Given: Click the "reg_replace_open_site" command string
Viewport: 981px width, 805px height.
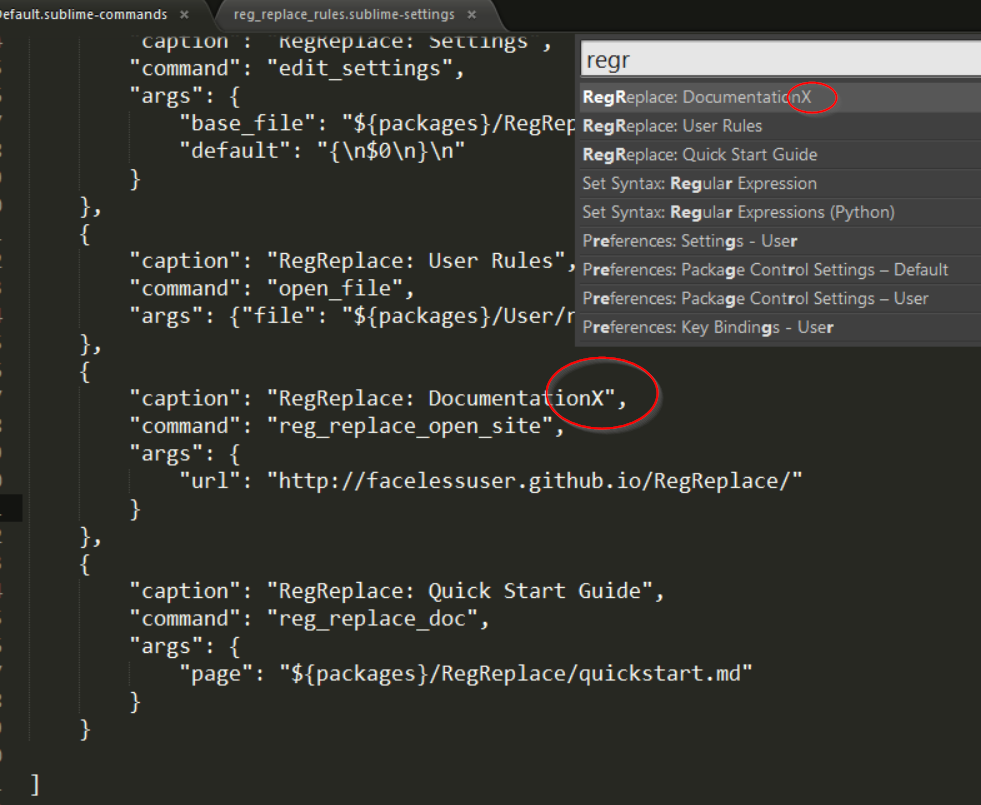Looking at the screenshot, I should (410, 426).
